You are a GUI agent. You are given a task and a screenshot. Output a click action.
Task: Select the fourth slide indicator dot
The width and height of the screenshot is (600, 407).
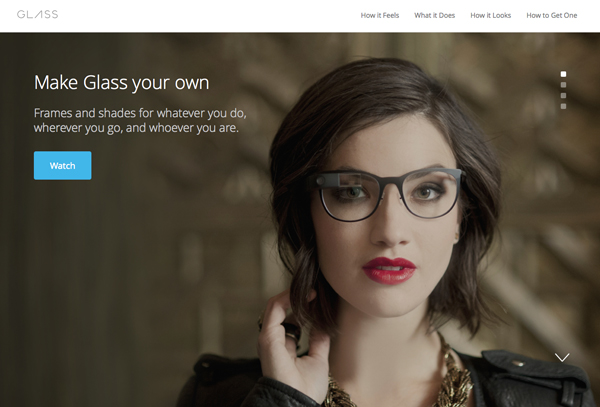[563, 106]
